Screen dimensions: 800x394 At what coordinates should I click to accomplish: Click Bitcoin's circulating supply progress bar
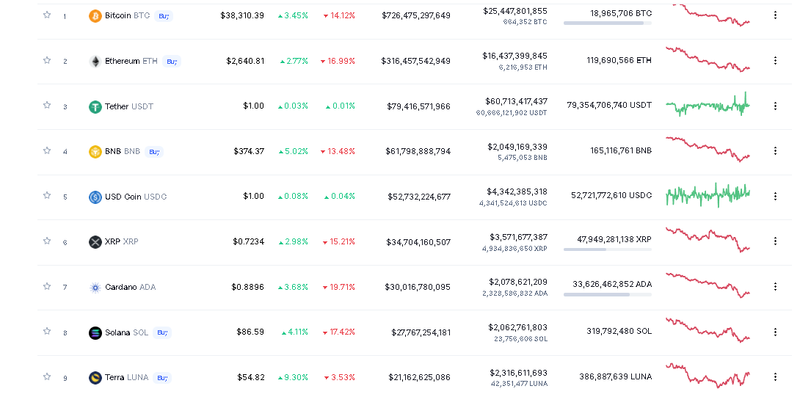[x=608, y=23]
